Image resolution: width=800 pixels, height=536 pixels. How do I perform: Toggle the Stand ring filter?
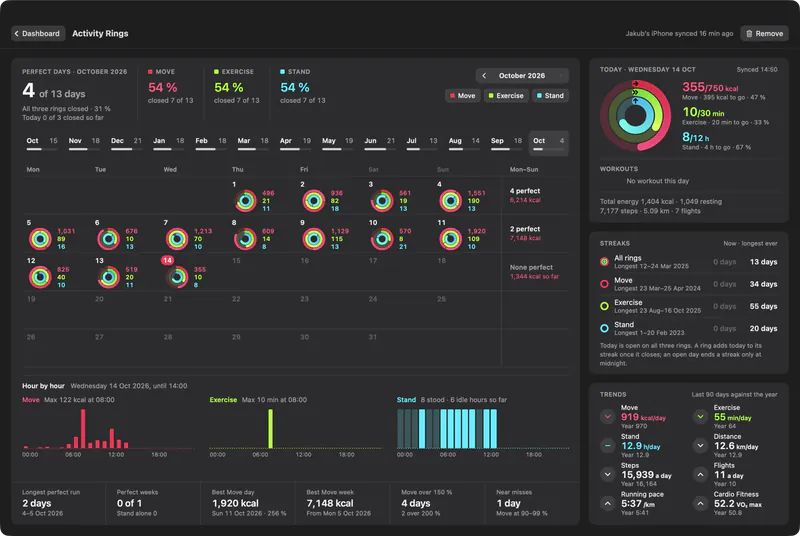coord(550,96)
